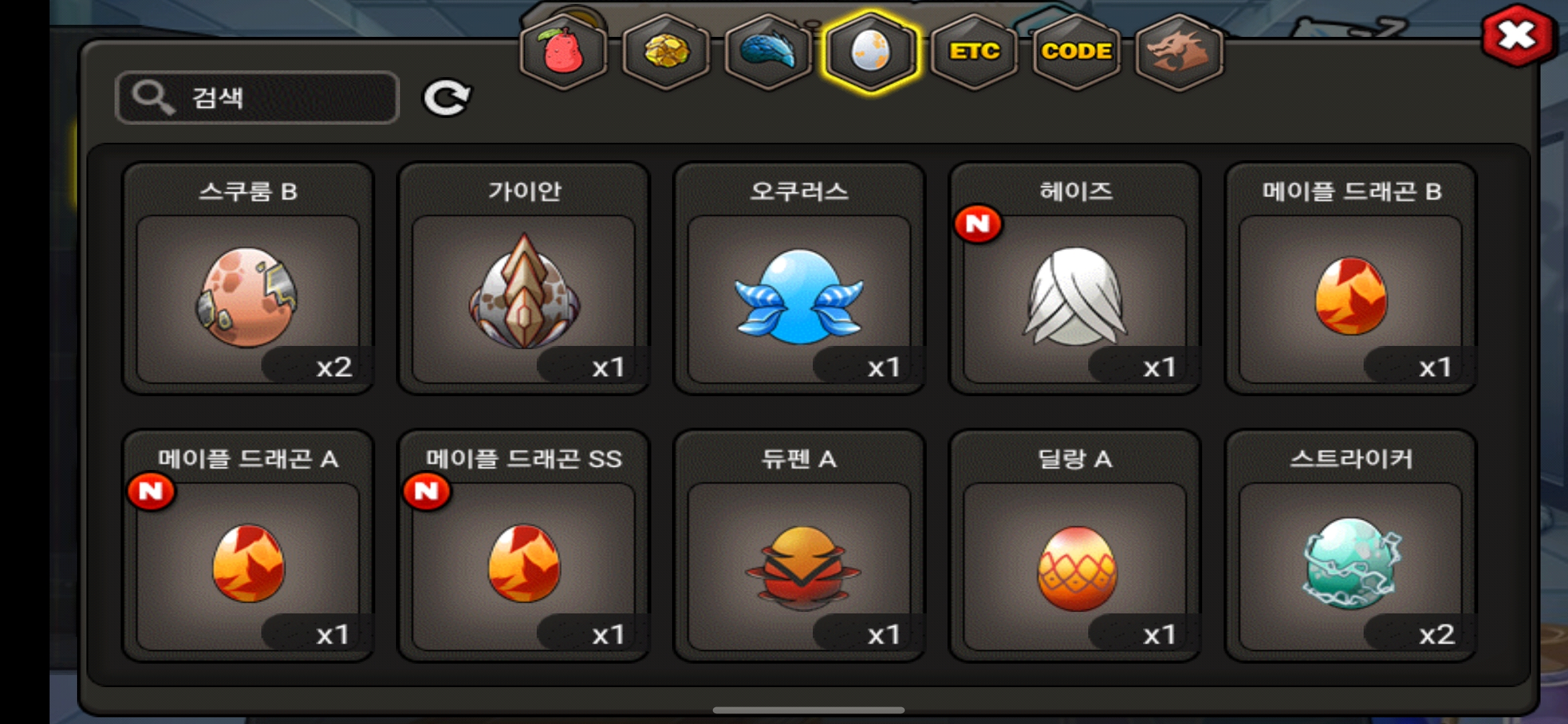Select the 메이플 드래곤 B egg
The height and width of the screenshot is (724, 1568).
point(1350,278)
